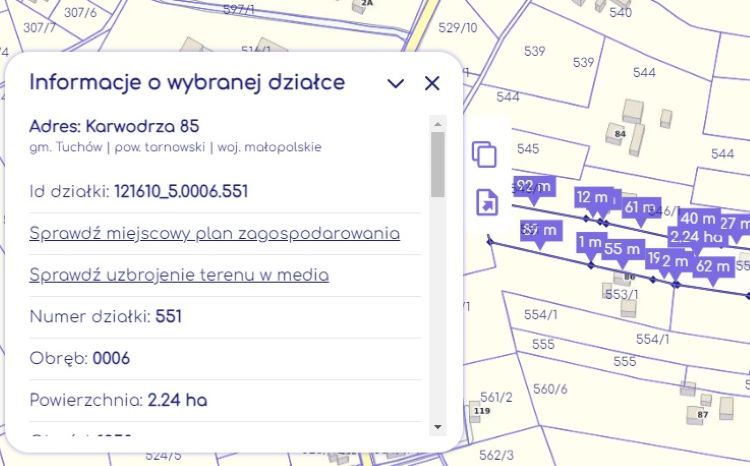Select parcel 545 on the map
This screenshot has height=466, width=750.
click(x=528, y=149)
